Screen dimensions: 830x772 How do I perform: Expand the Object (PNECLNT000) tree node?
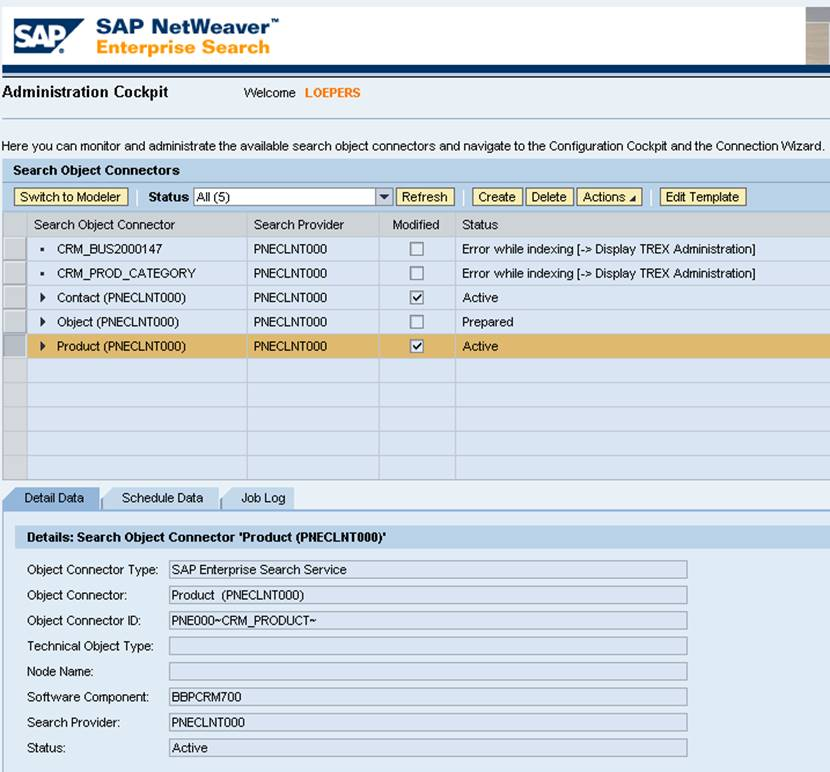click(x=43, y=322)
